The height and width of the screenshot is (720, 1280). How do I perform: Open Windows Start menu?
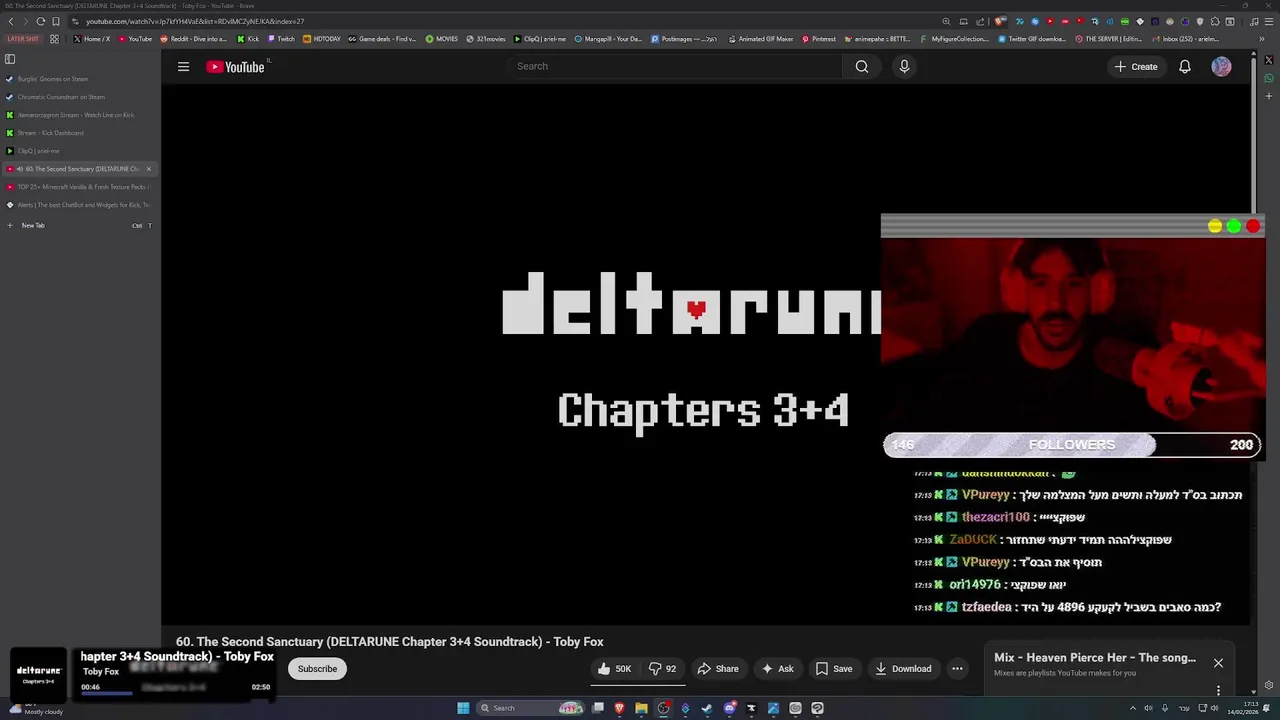pos(463,708)
